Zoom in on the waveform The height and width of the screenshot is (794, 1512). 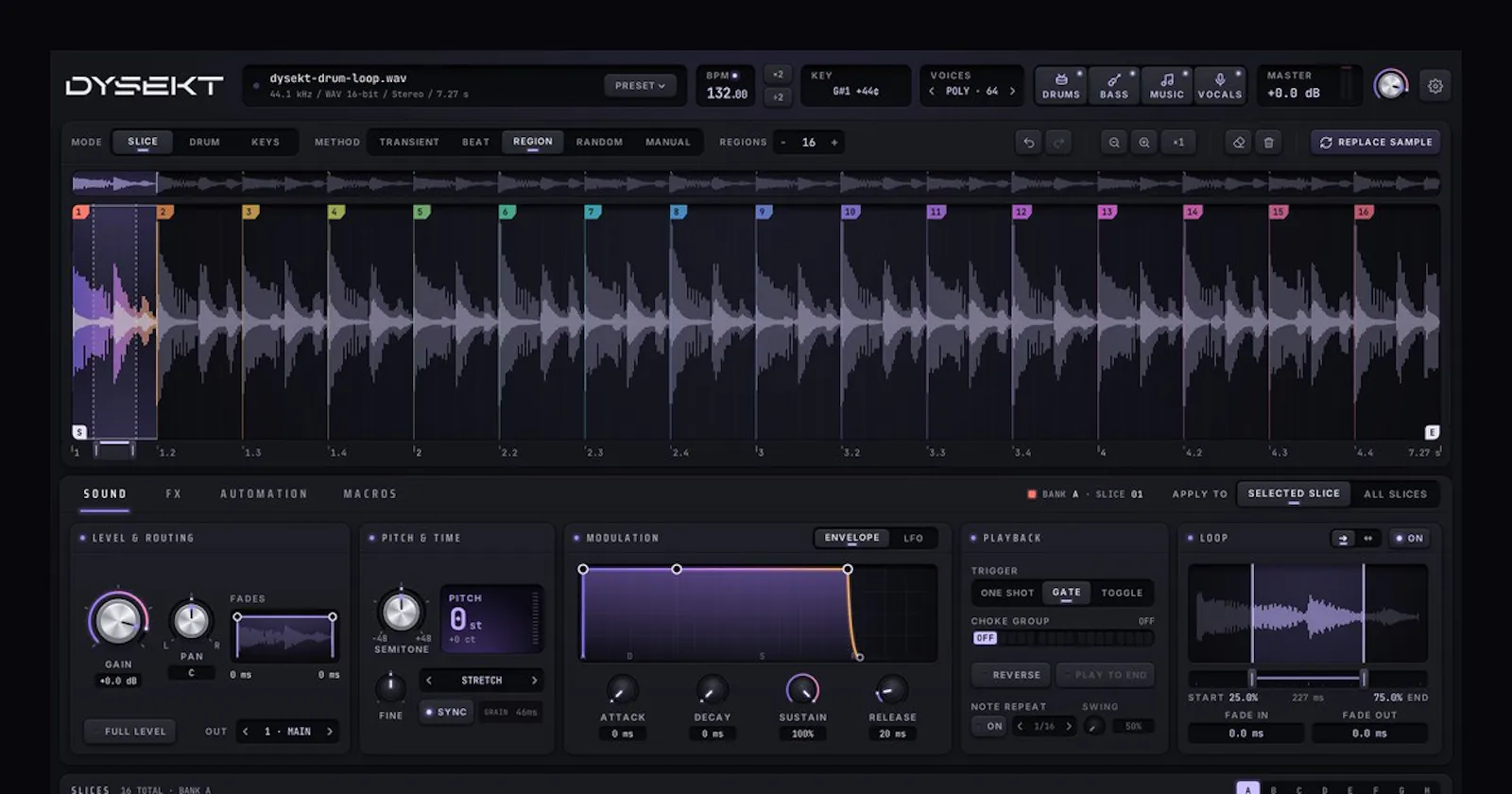point(1144,143)
